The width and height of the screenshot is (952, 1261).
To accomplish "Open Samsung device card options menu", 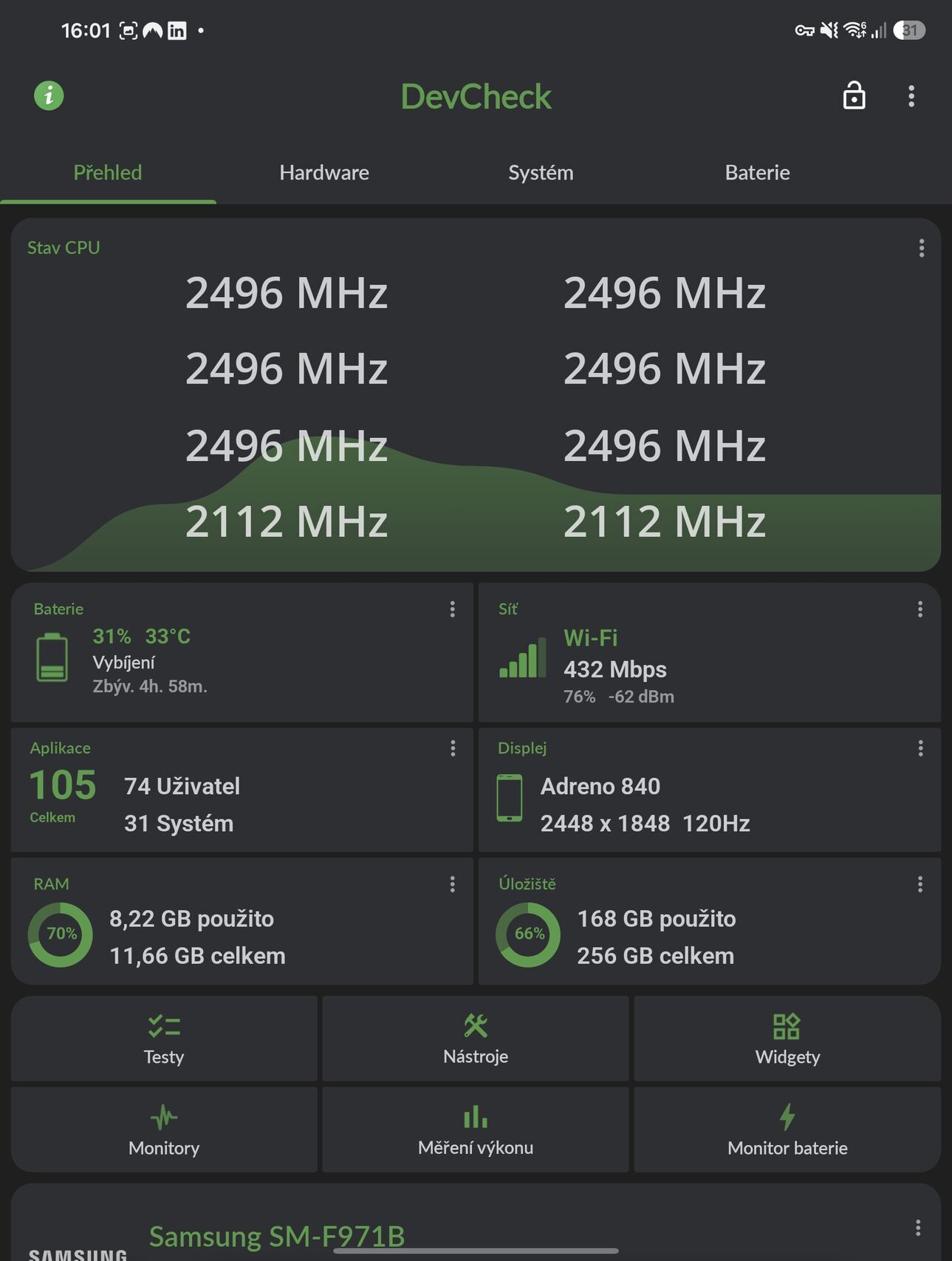I will pos(917,1228).
